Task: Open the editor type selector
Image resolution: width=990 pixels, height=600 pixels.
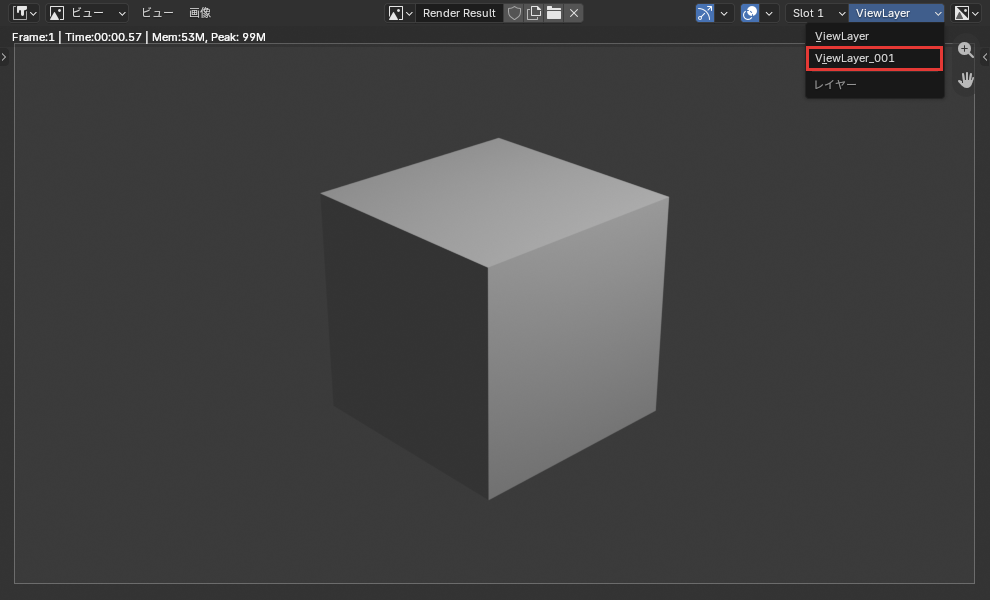Action: (x=25, y=13)
